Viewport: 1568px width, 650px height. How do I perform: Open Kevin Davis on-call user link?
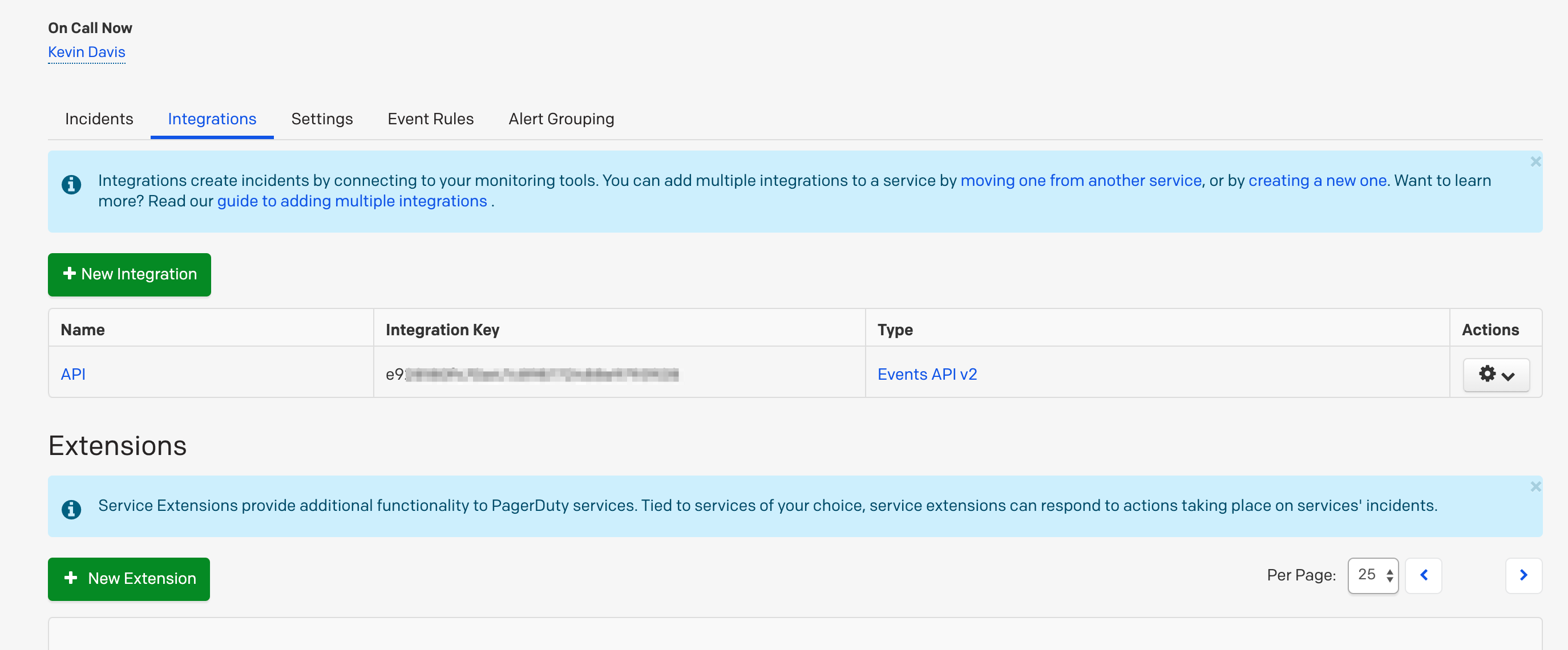tap(86, 52)
